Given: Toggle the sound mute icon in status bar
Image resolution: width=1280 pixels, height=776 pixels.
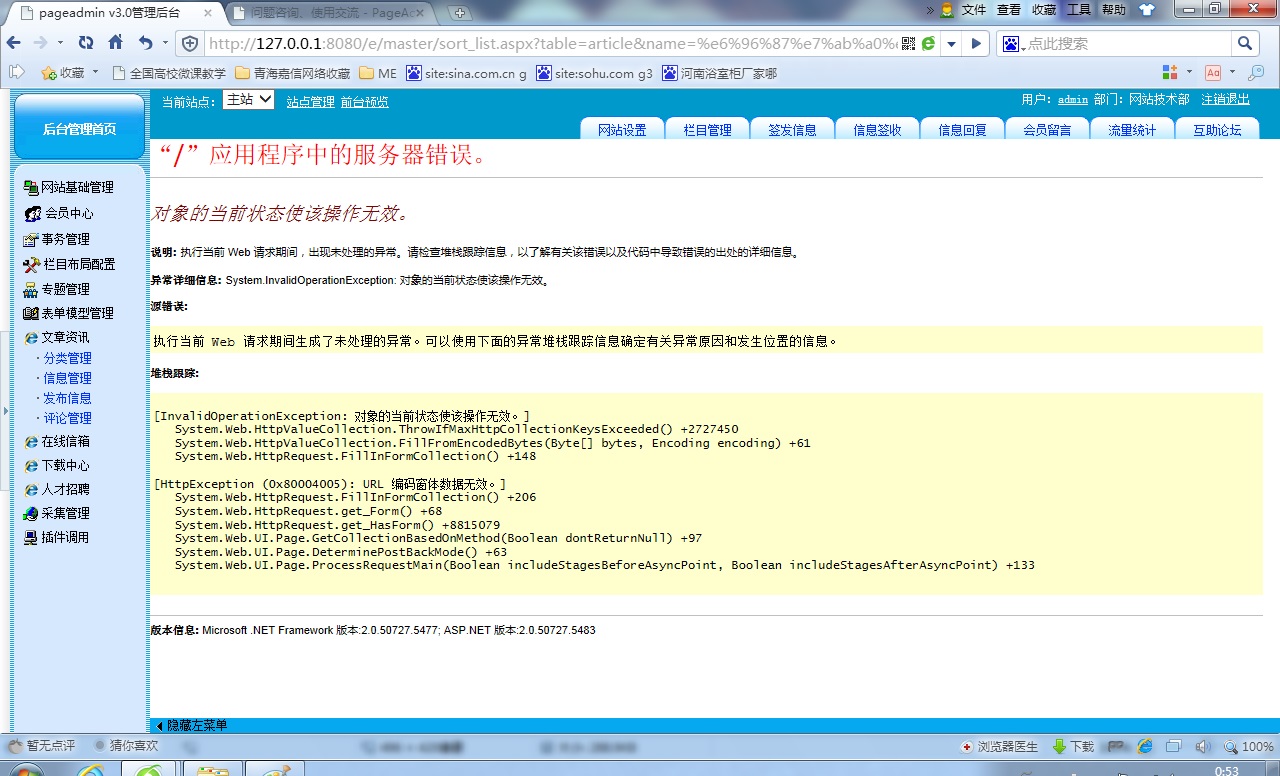Looking at the screenshot, I should point(1202,746).
